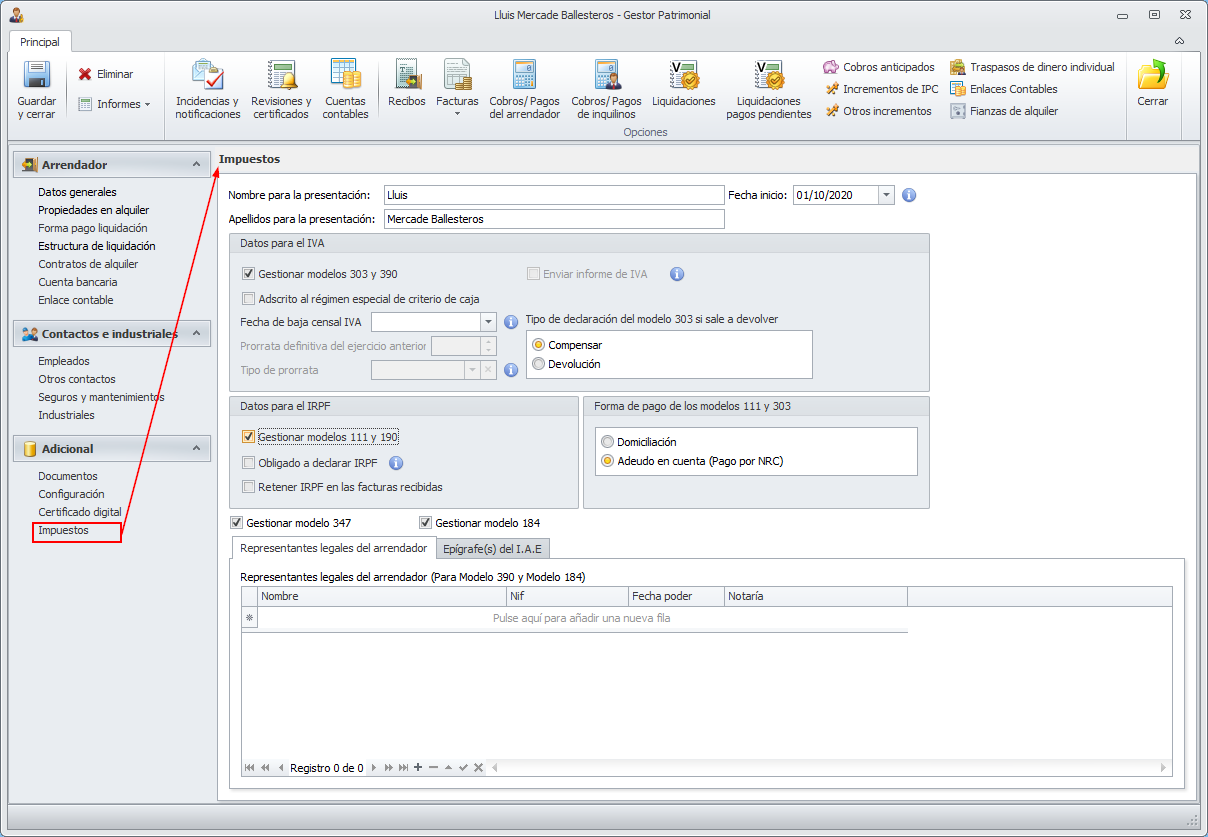Open Fianzas de alquiler
Image resolution: width=1208 pixels, height=837 pixels.
(1004, 111)
